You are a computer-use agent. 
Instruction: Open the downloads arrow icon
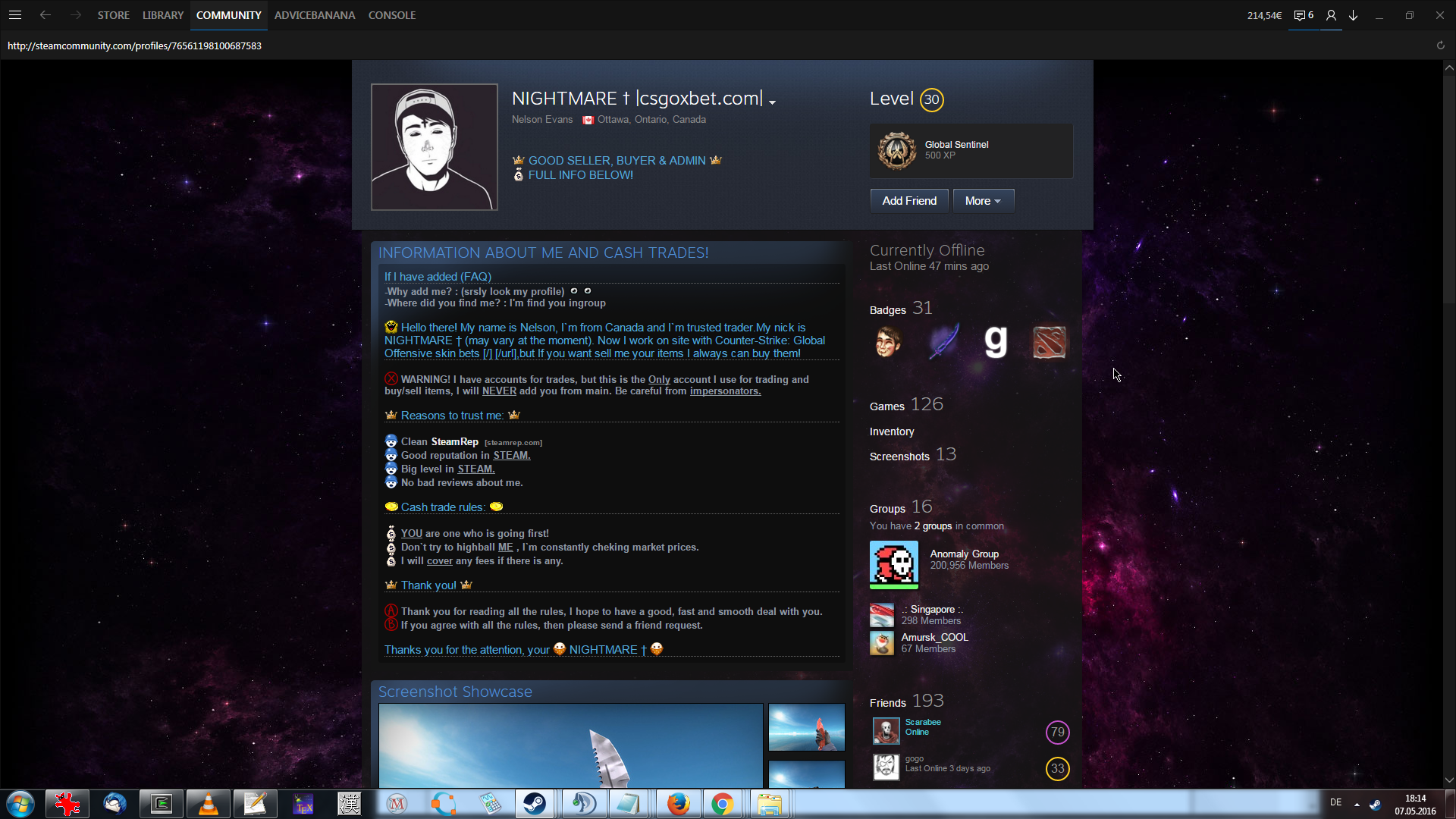click(x=1354, y=15)
